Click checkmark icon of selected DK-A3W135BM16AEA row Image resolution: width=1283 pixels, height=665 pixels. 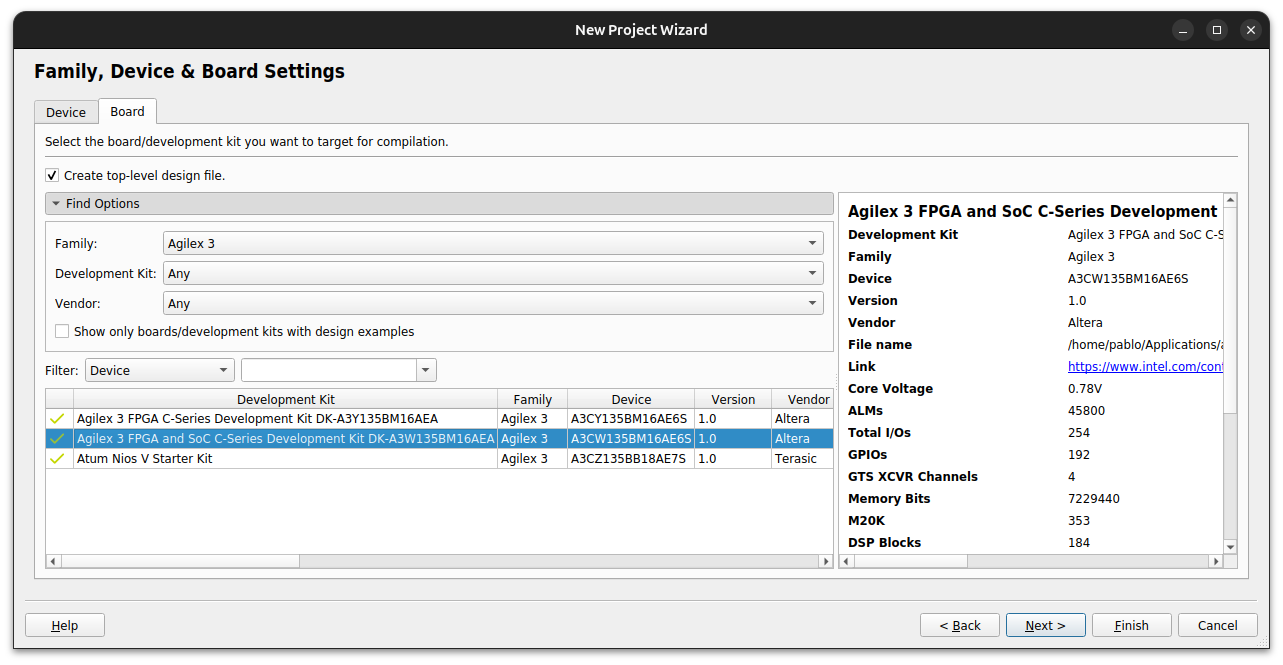pyautogui.click(x=57, y=439)
